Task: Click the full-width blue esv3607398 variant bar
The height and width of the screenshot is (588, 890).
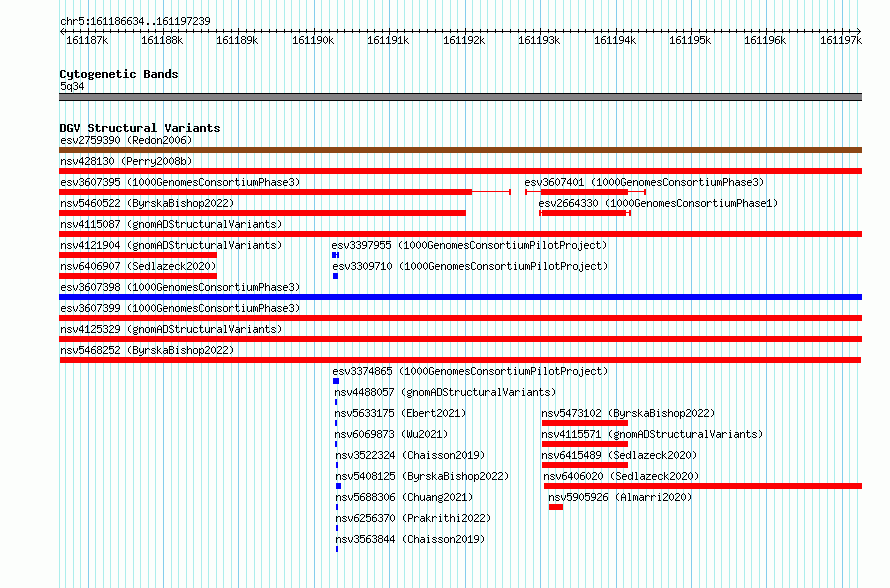Action: pyautogui.click(x=460, y=297)
